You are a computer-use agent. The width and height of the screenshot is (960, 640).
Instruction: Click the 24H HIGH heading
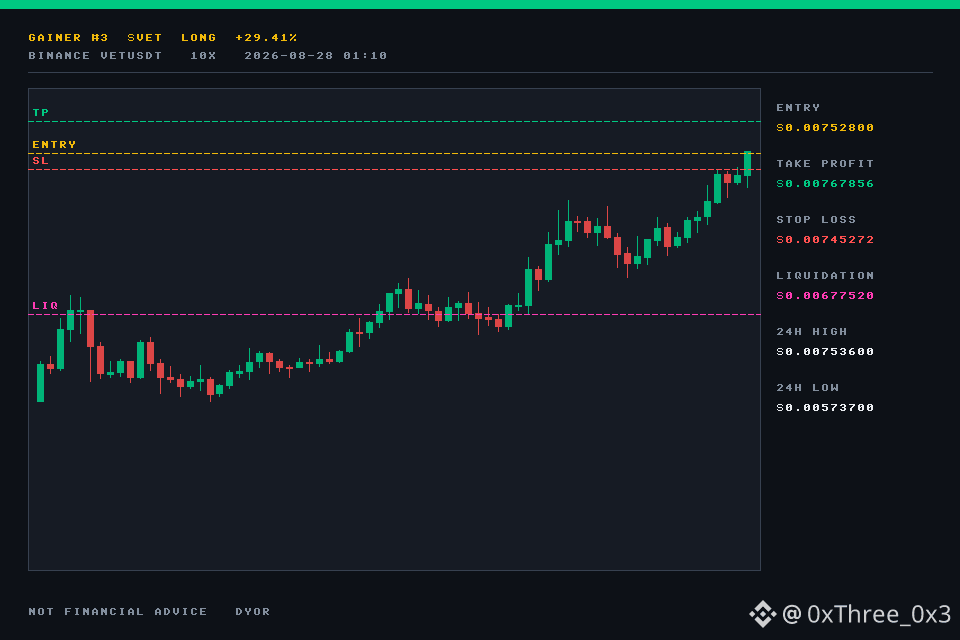pyautogui.click(x=811, y=331)
